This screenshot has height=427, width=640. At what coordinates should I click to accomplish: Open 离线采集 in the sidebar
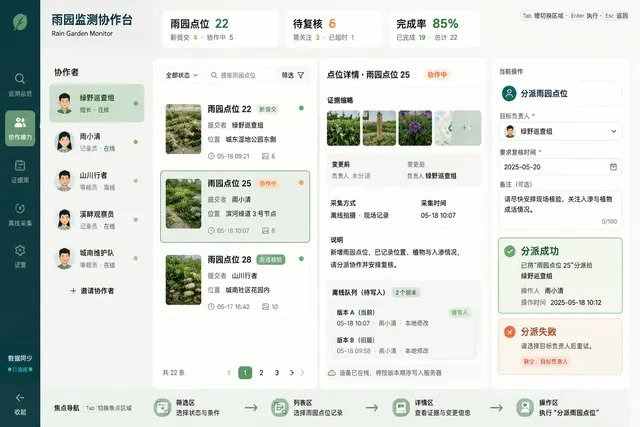pyautogui.click(x=20, y=214)
